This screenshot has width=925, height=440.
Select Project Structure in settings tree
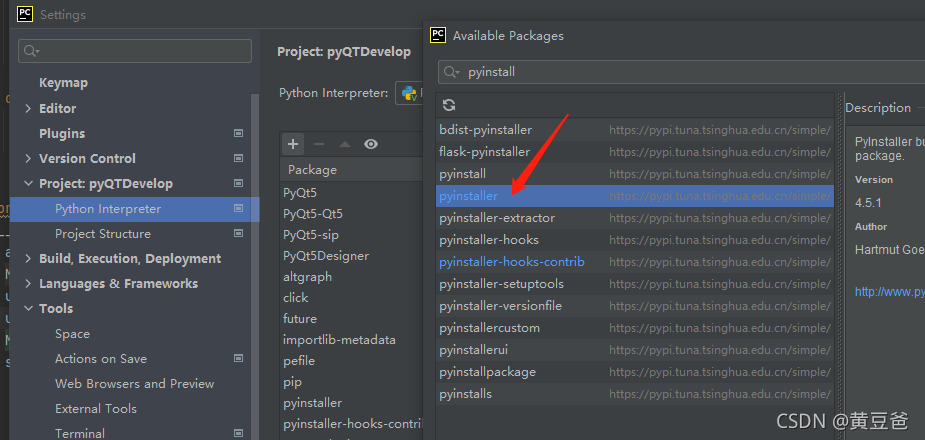(x=102, y=233)
